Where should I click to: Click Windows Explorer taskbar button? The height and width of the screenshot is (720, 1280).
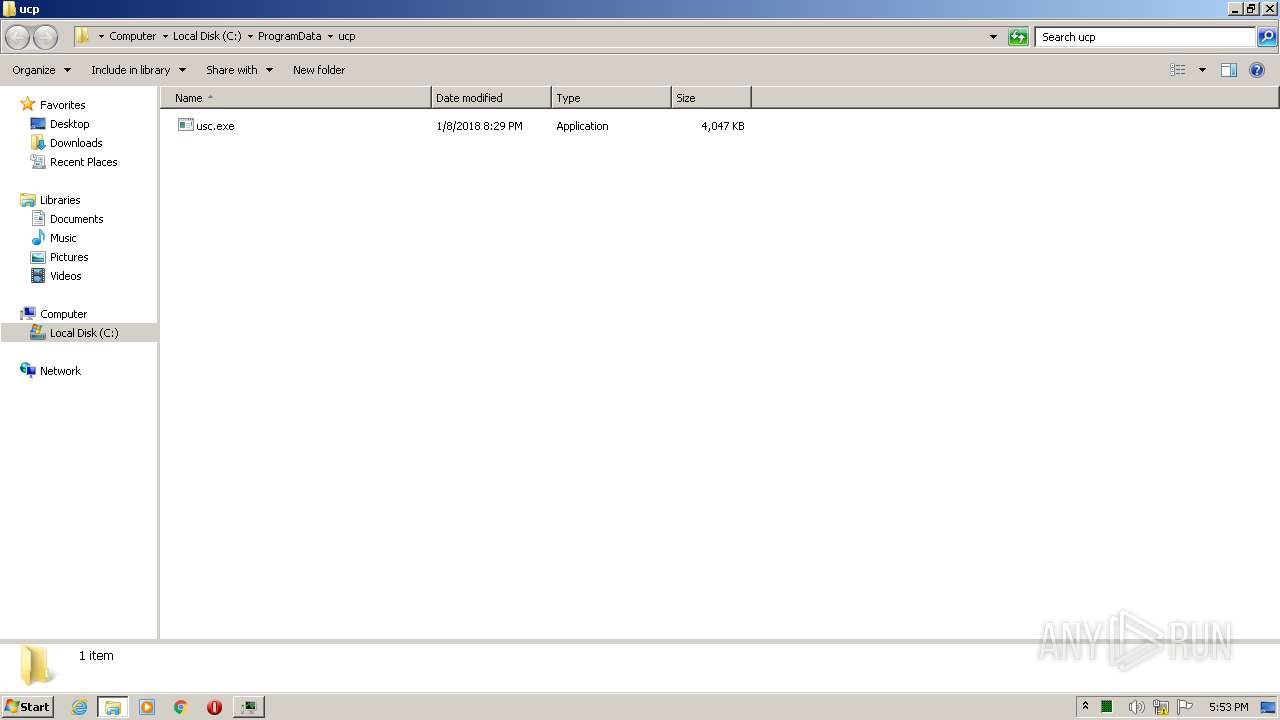pyautogui.click(x=112, y=707)
